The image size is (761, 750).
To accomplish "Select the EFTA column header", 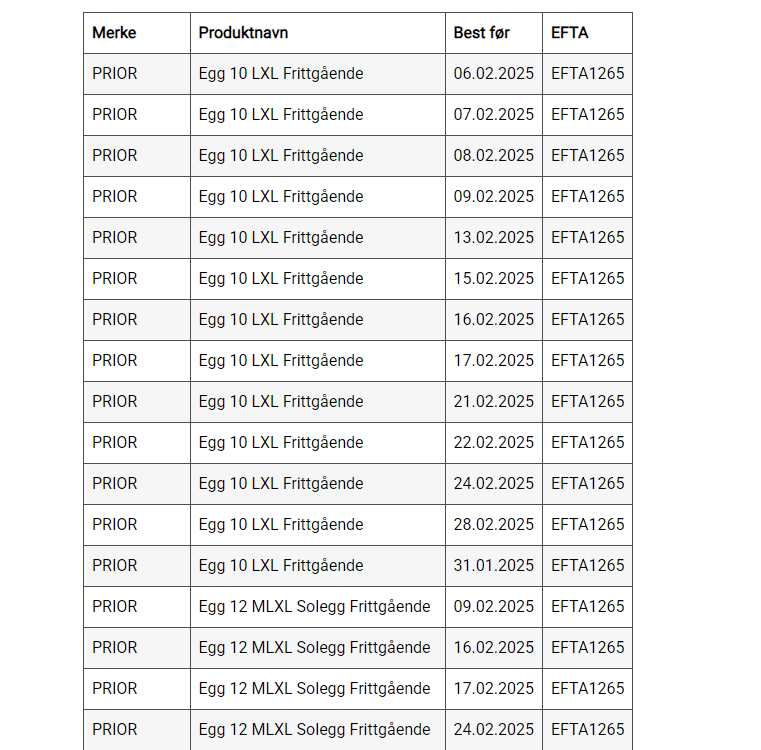I will [570, 33].
